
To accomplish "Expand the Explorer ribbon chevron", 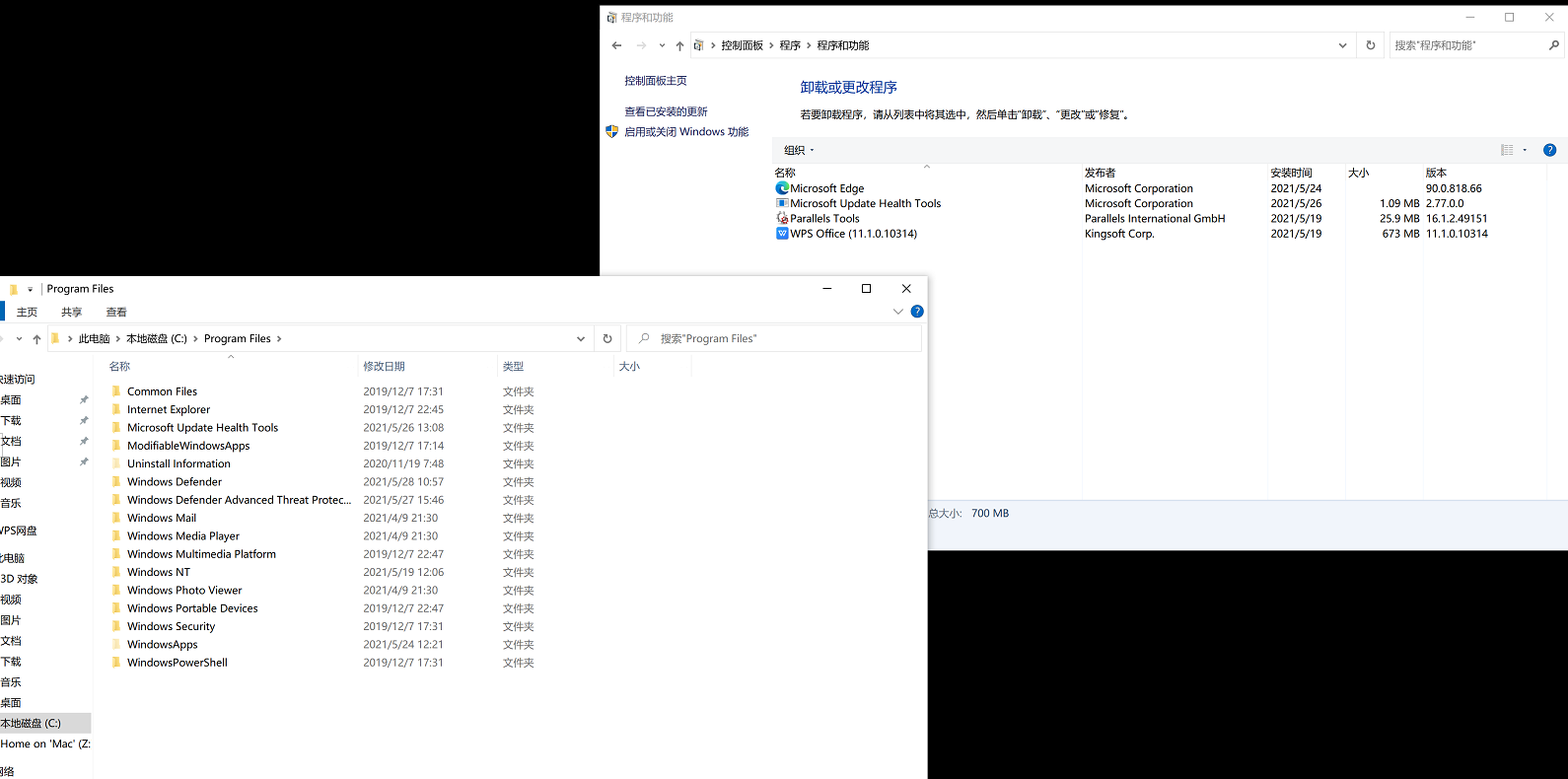I will coord(898,312).
